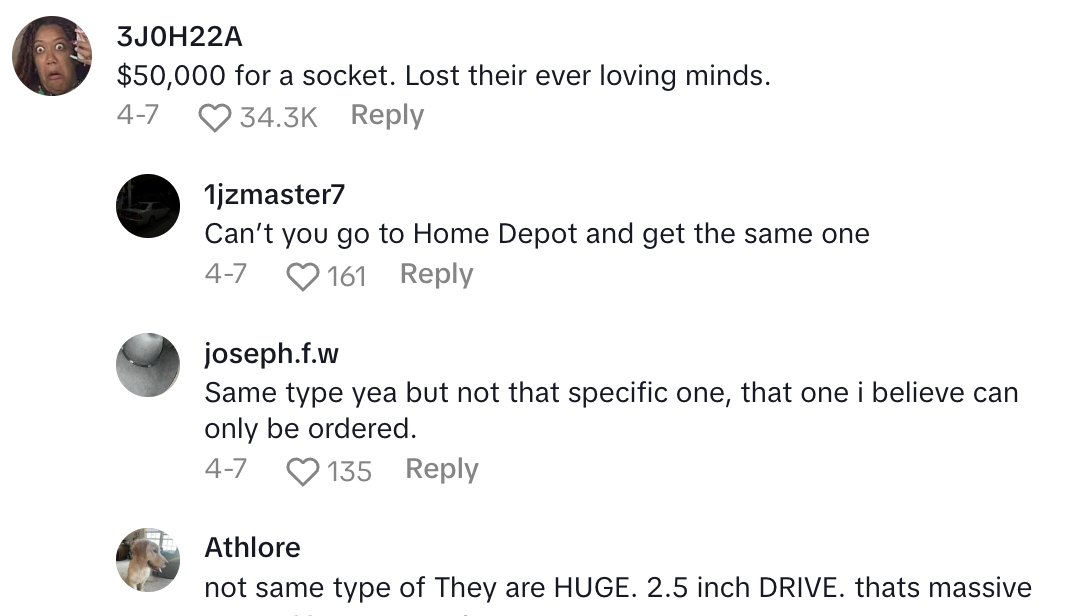Click the 161 like count
The width and height of the screenshot is (1066, 616).
pyautogui.click(x=346, y=276)
